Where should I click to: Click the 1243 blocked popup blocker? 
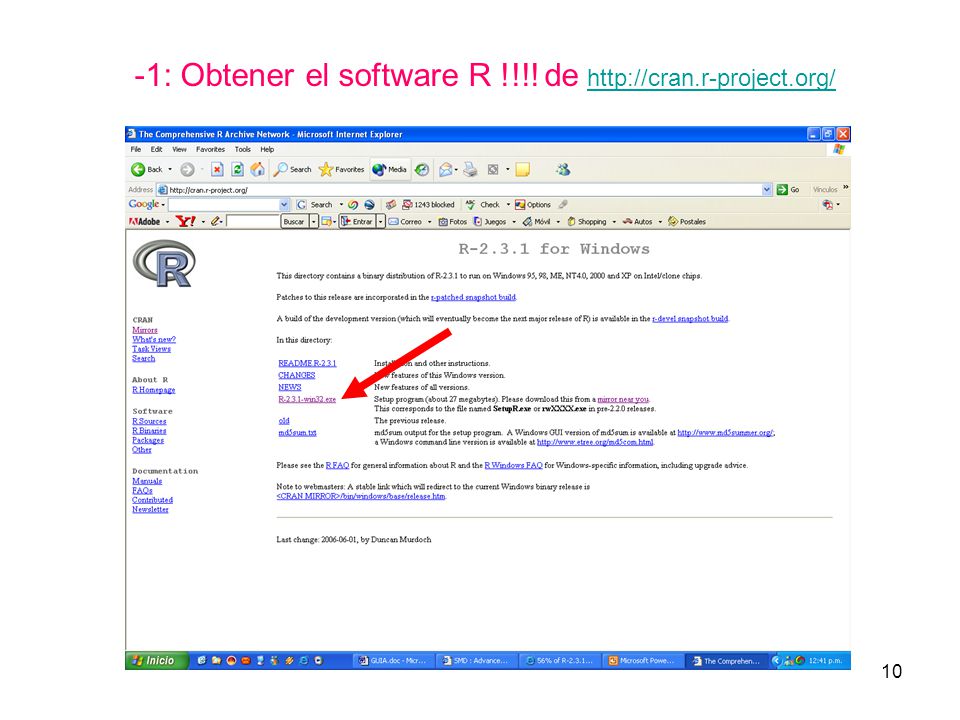point(428,204)
